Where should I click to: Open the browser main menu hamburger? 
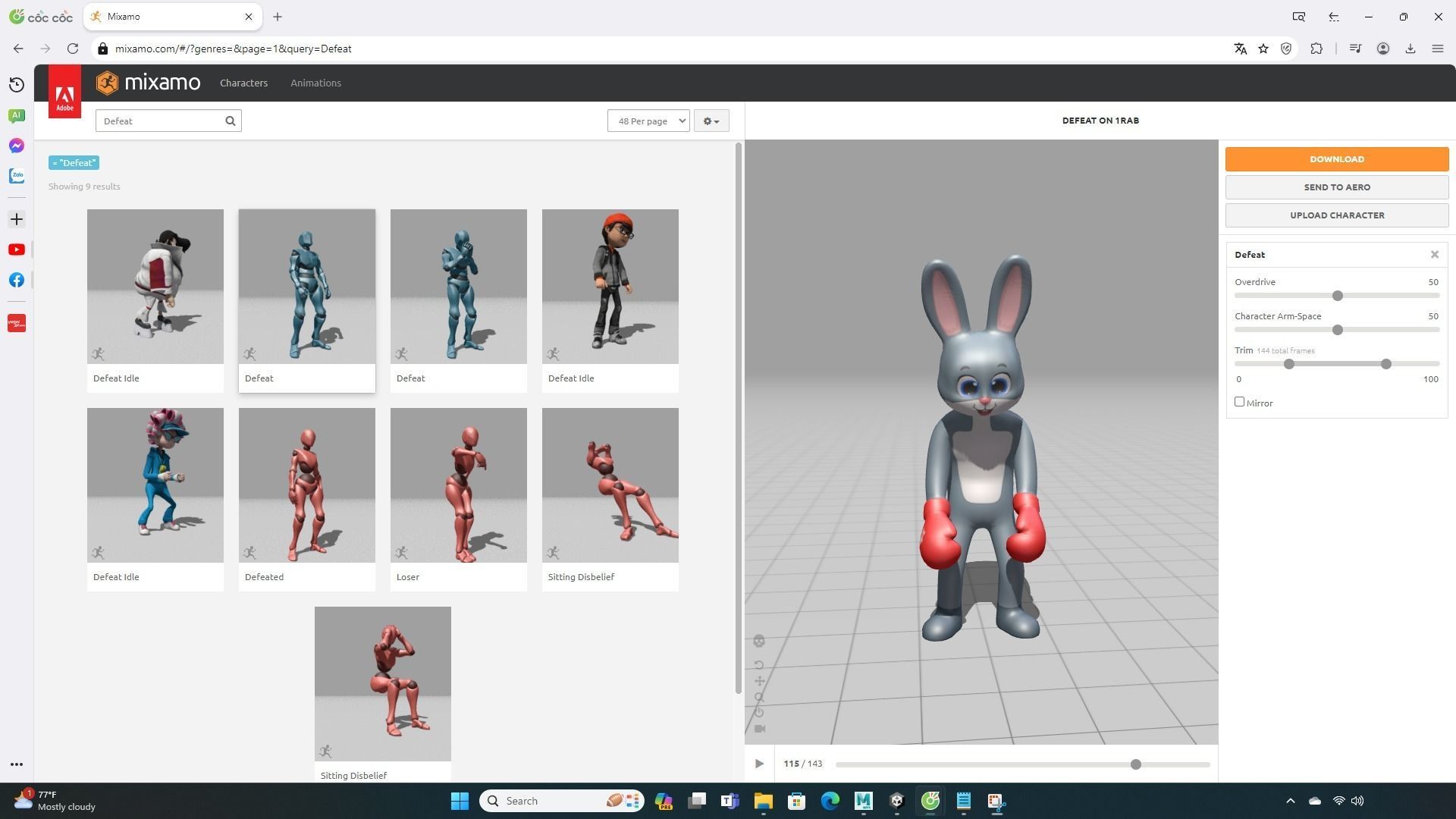coord(1437,49)
